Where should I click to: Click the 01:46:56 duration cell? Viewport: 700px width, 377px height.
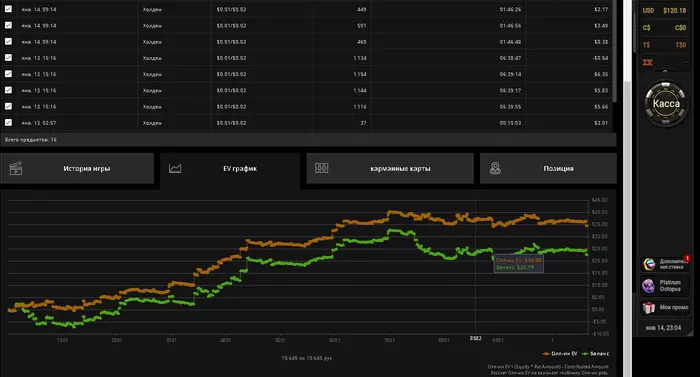510,25
